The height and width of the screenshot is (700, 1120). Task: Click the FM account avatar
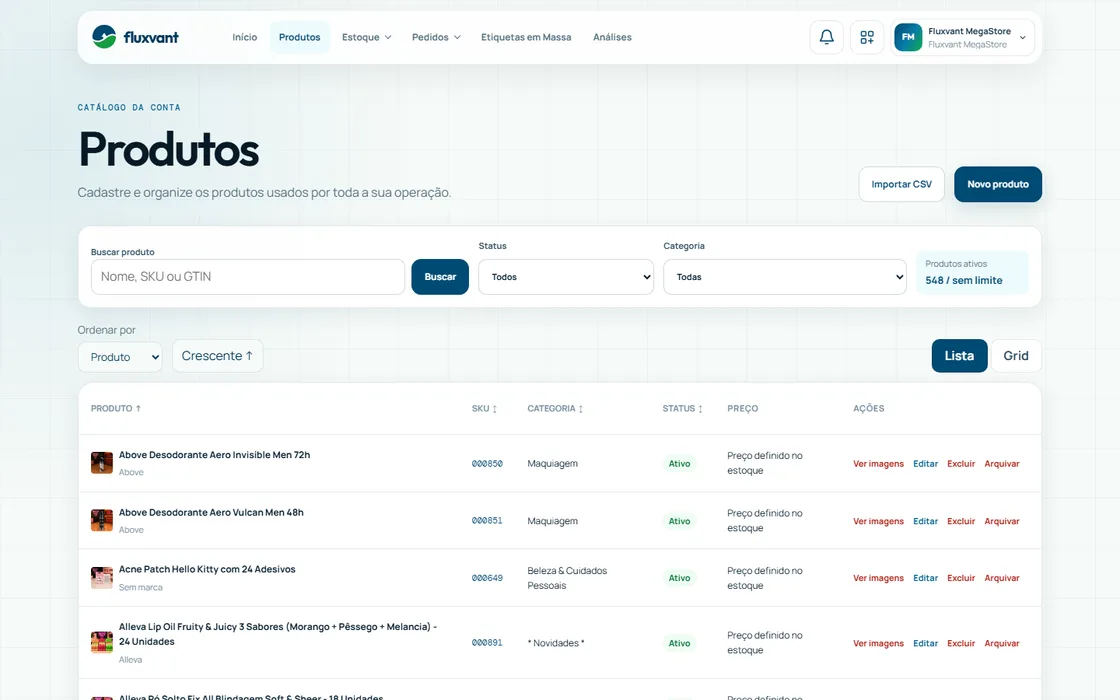click(908, 37)
